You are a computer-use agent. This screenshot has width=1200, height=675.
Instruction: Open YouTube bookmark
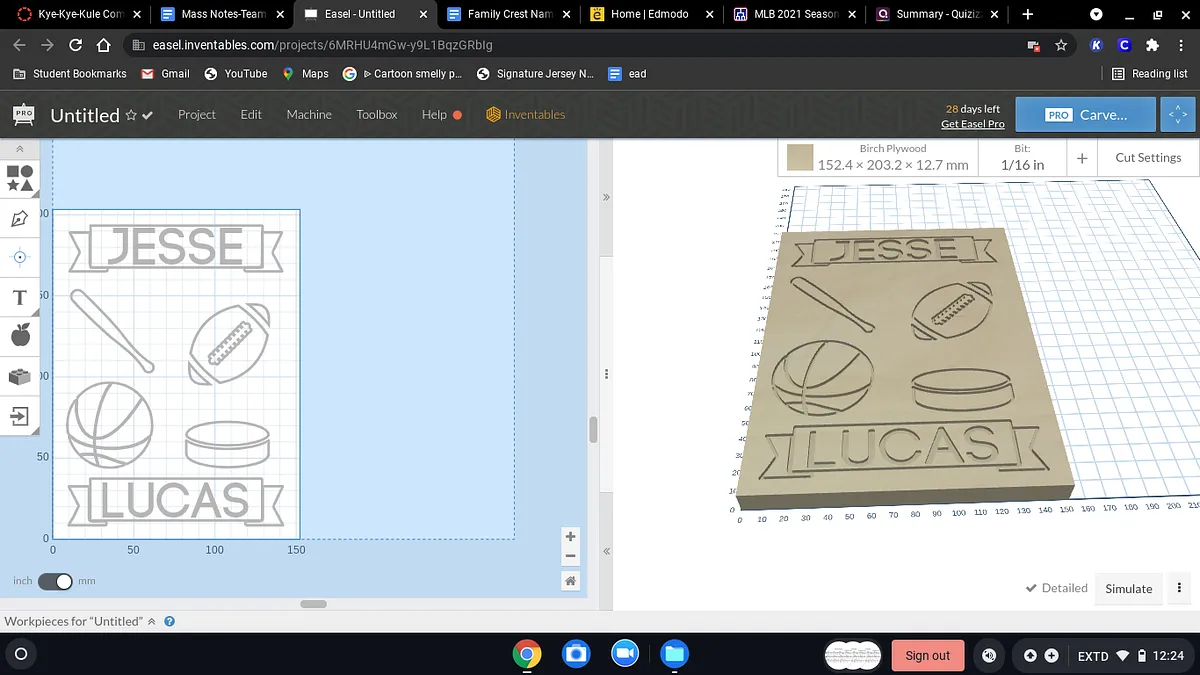(235, 73)
